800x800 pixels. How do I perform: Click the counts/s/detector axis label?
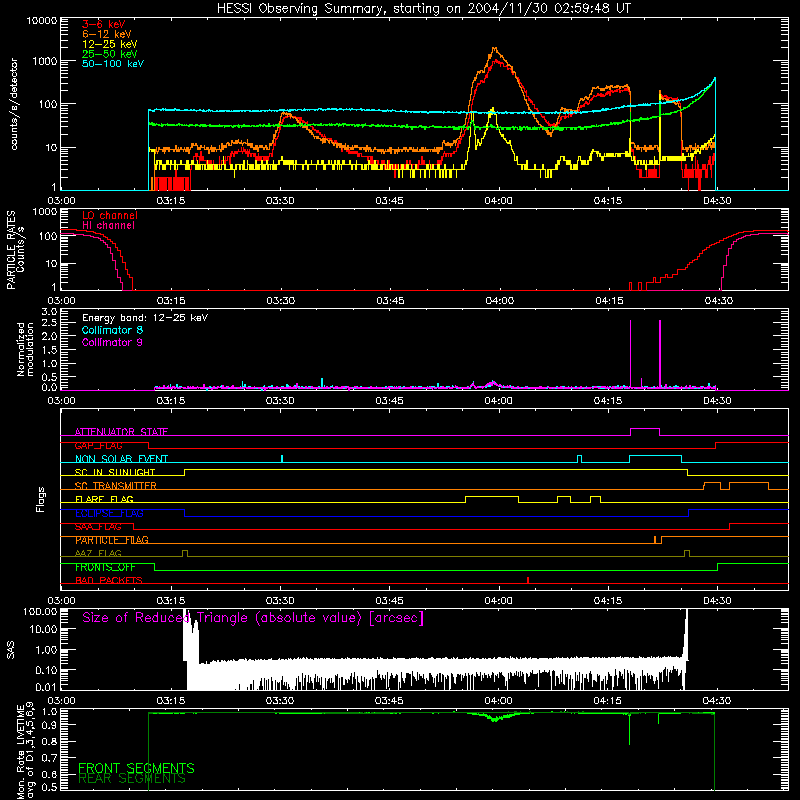click(14, 104)
